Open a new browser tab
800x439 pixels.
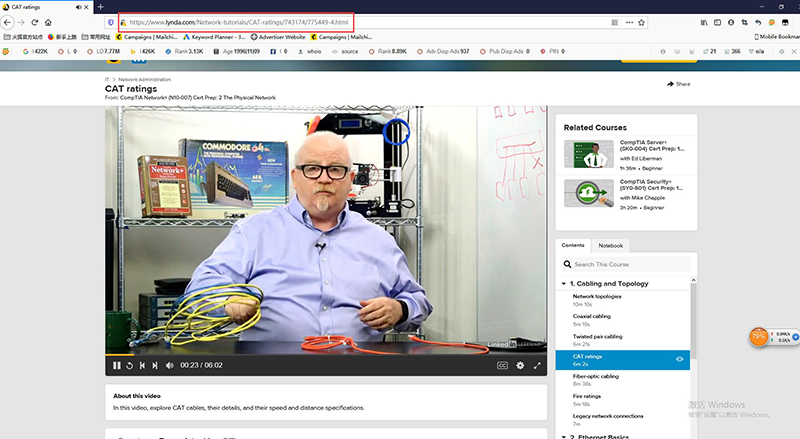(101, 7)
